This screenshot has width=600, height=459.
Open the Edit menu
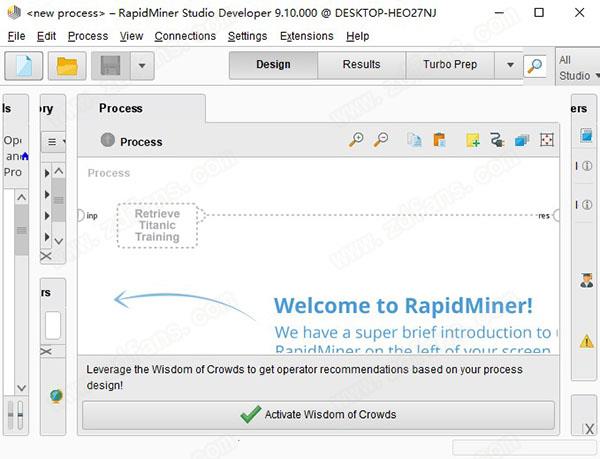[x=46, y=36]
